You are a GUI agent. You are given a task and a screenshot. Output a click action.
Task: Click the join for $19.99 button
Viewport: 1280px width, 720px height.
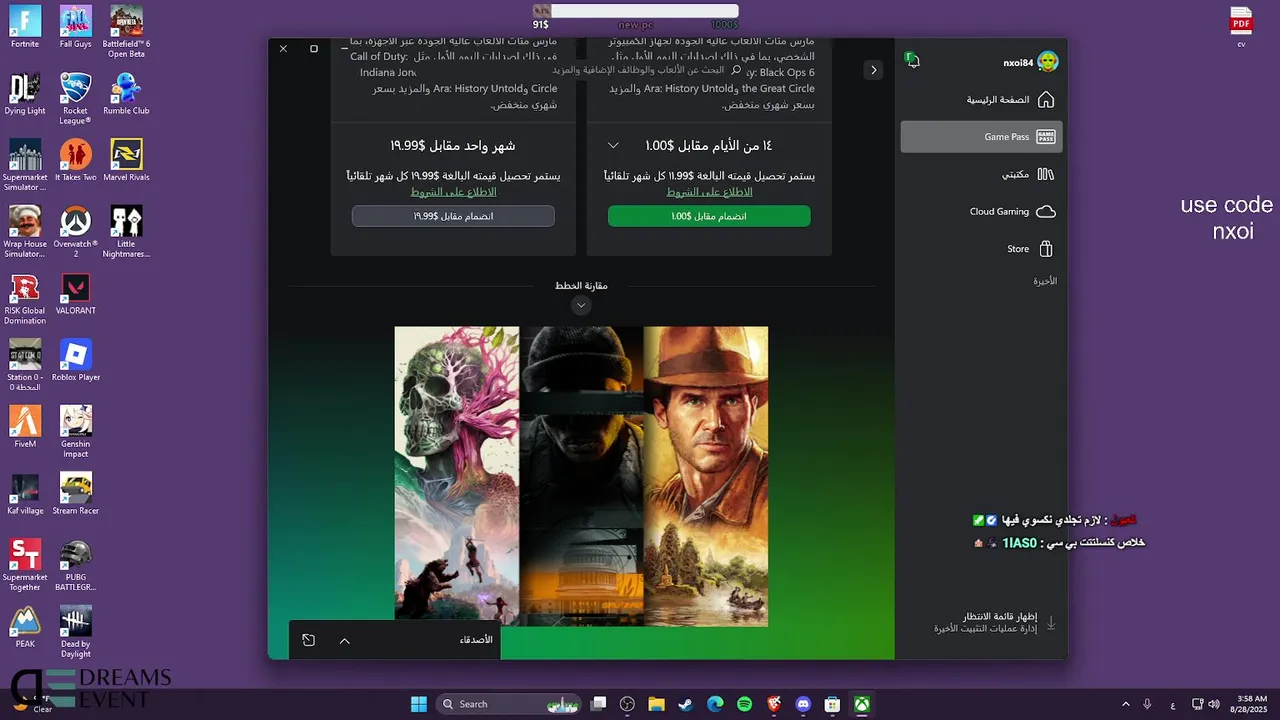click(453, 216)
